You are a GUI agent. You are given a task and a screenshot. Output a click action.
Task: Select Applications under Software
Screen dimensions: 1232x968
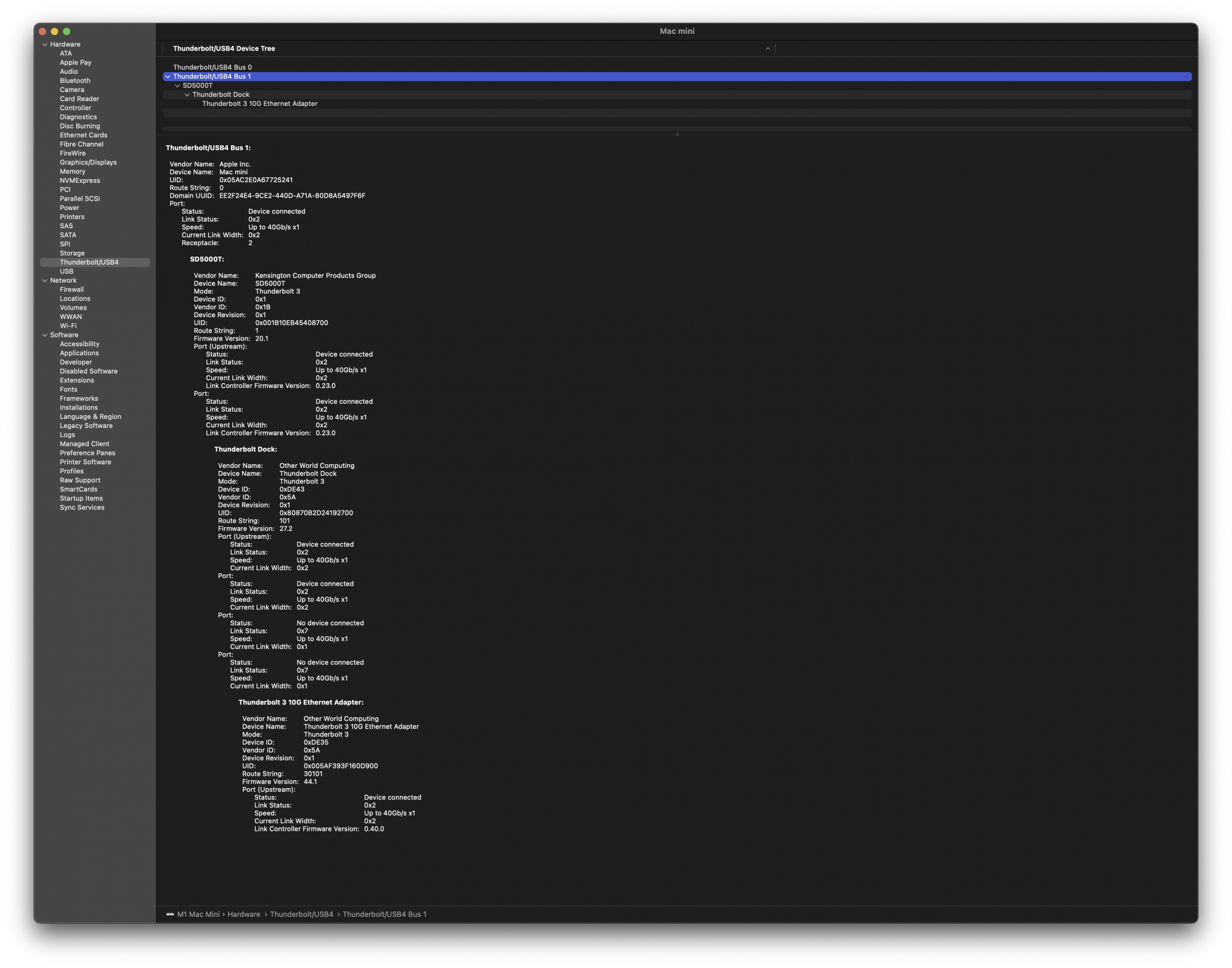tap(79, 353)
